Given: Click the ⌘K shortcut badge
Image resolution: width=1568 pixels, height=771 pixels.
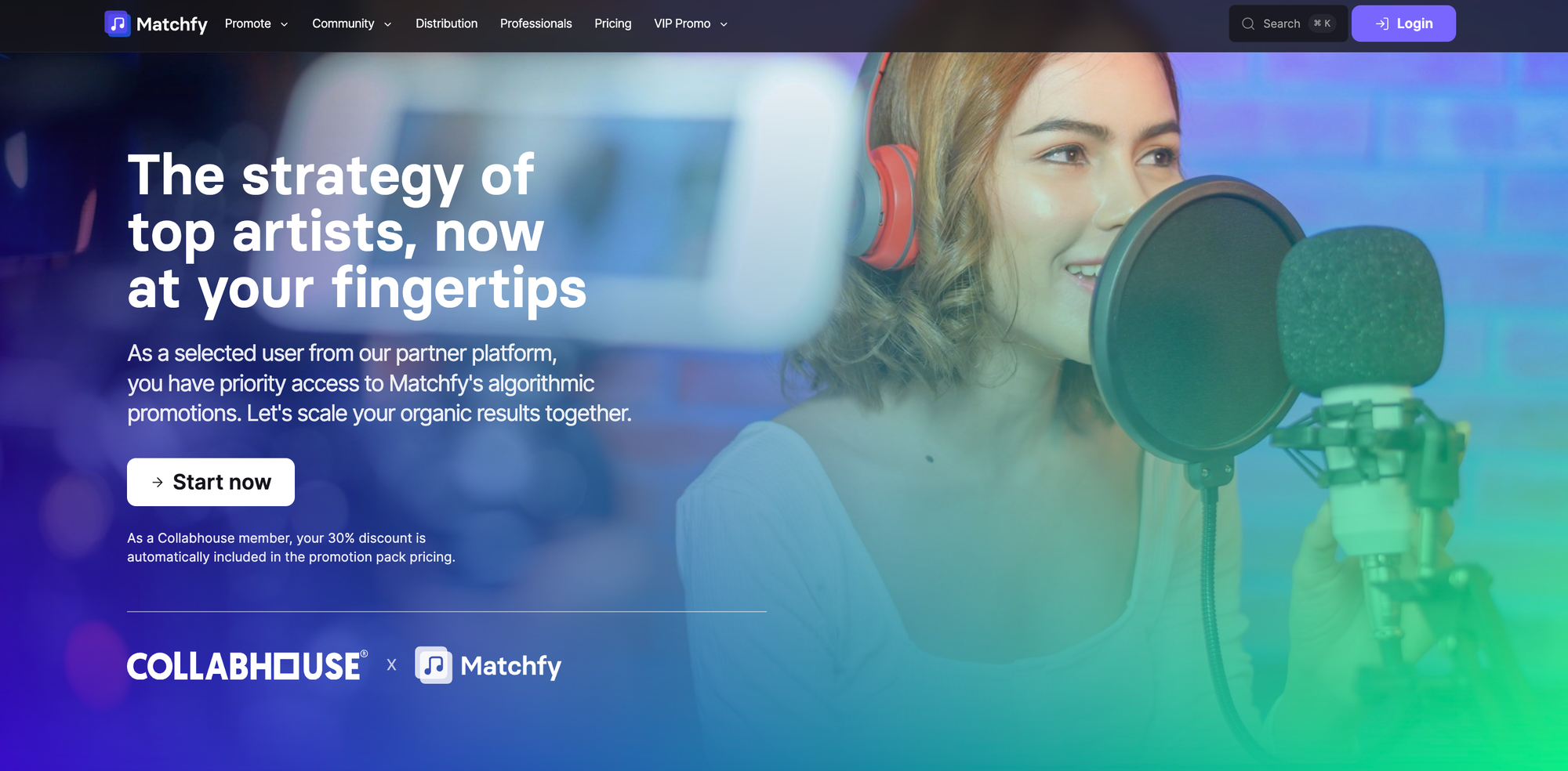Looking at the screenshot, I should pyautogui.click(x=1322, y=24).
